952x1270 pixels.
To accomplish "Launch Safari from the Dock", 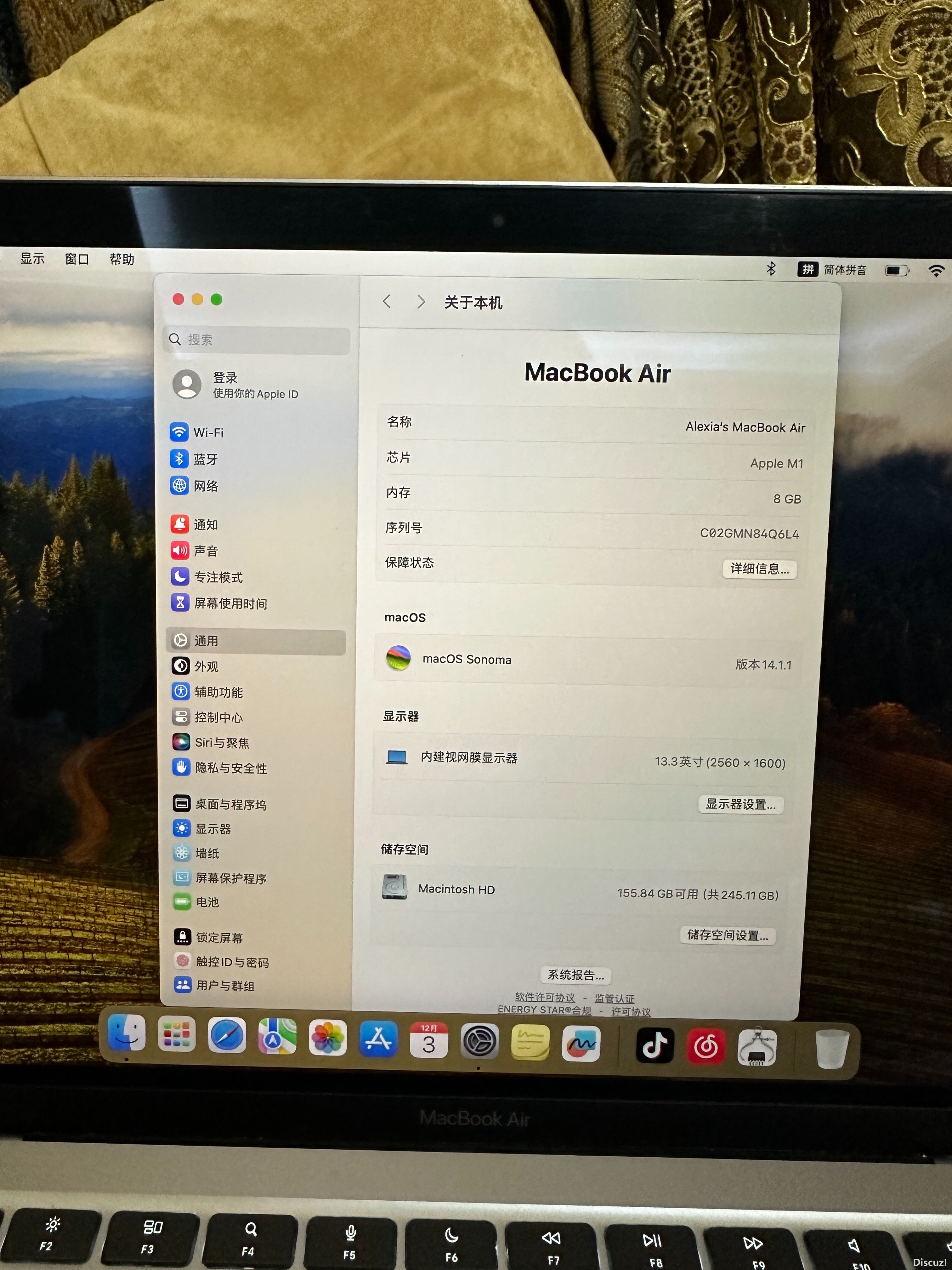I will (227, 1036).
